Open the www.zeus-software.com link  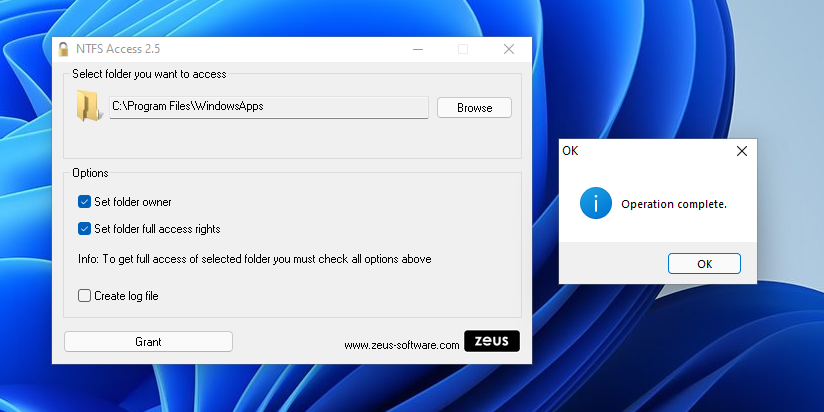(x=402, y=345)
